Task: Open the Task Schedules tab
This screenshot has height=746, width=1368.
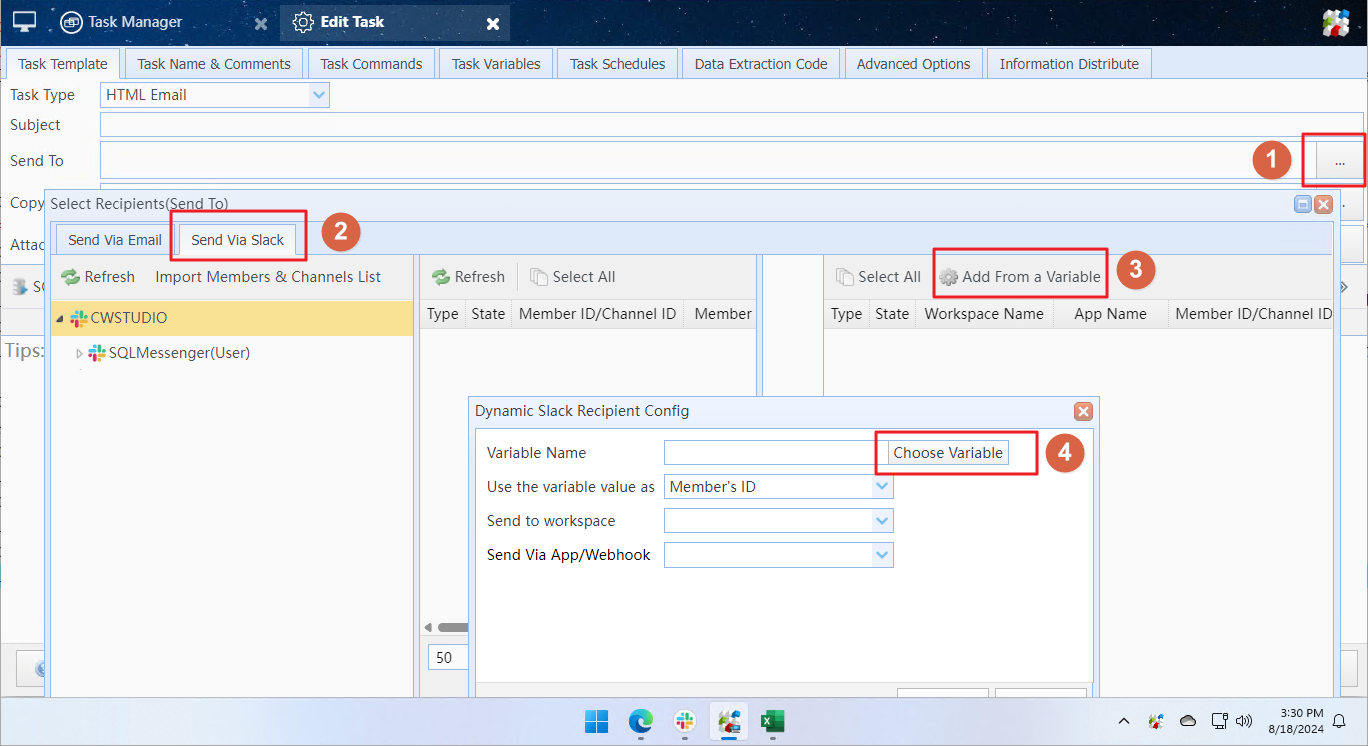Action: point(617,64)
